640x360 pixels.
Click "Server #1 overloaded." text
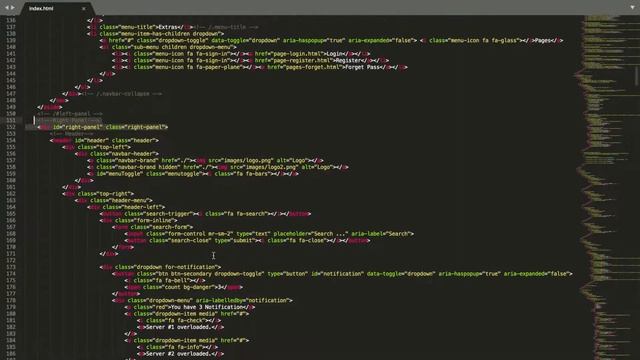coord(178,327)
